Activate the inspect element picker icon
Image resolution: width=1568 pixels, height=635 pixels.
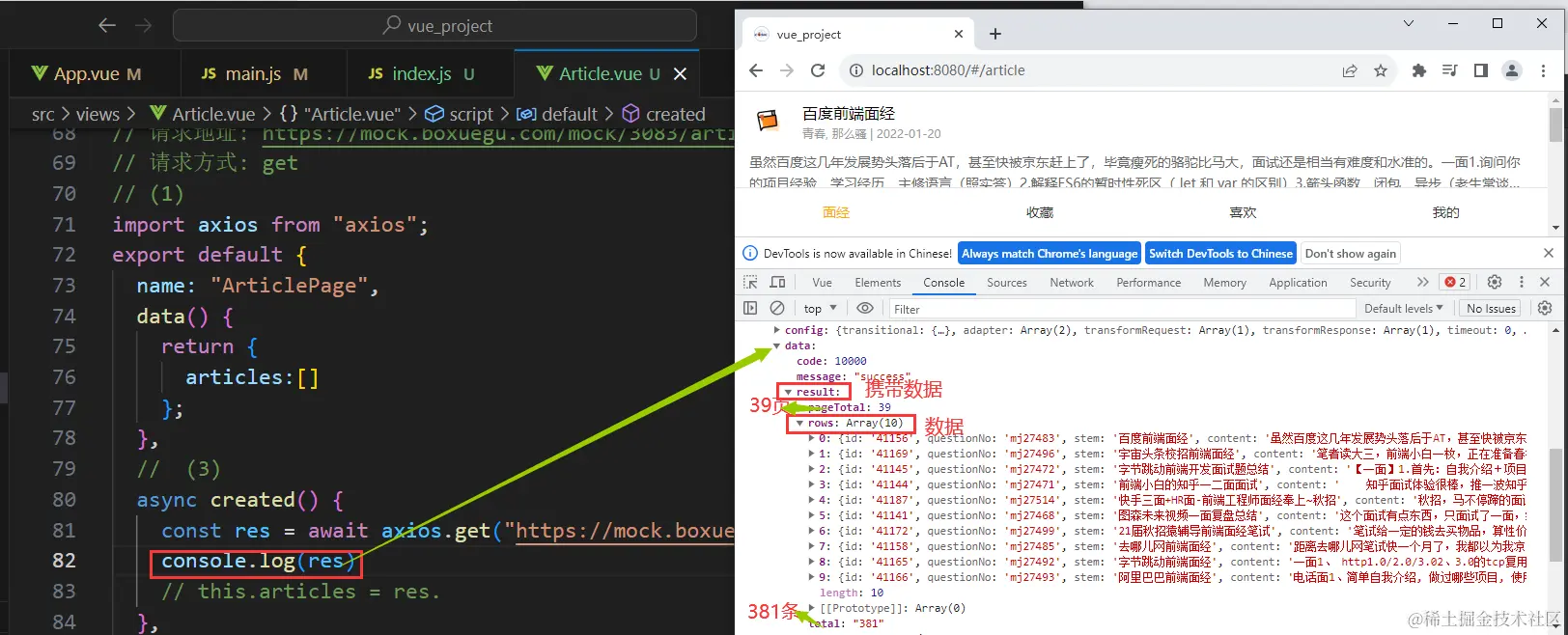pyautogui.click(x=750, y=282)
